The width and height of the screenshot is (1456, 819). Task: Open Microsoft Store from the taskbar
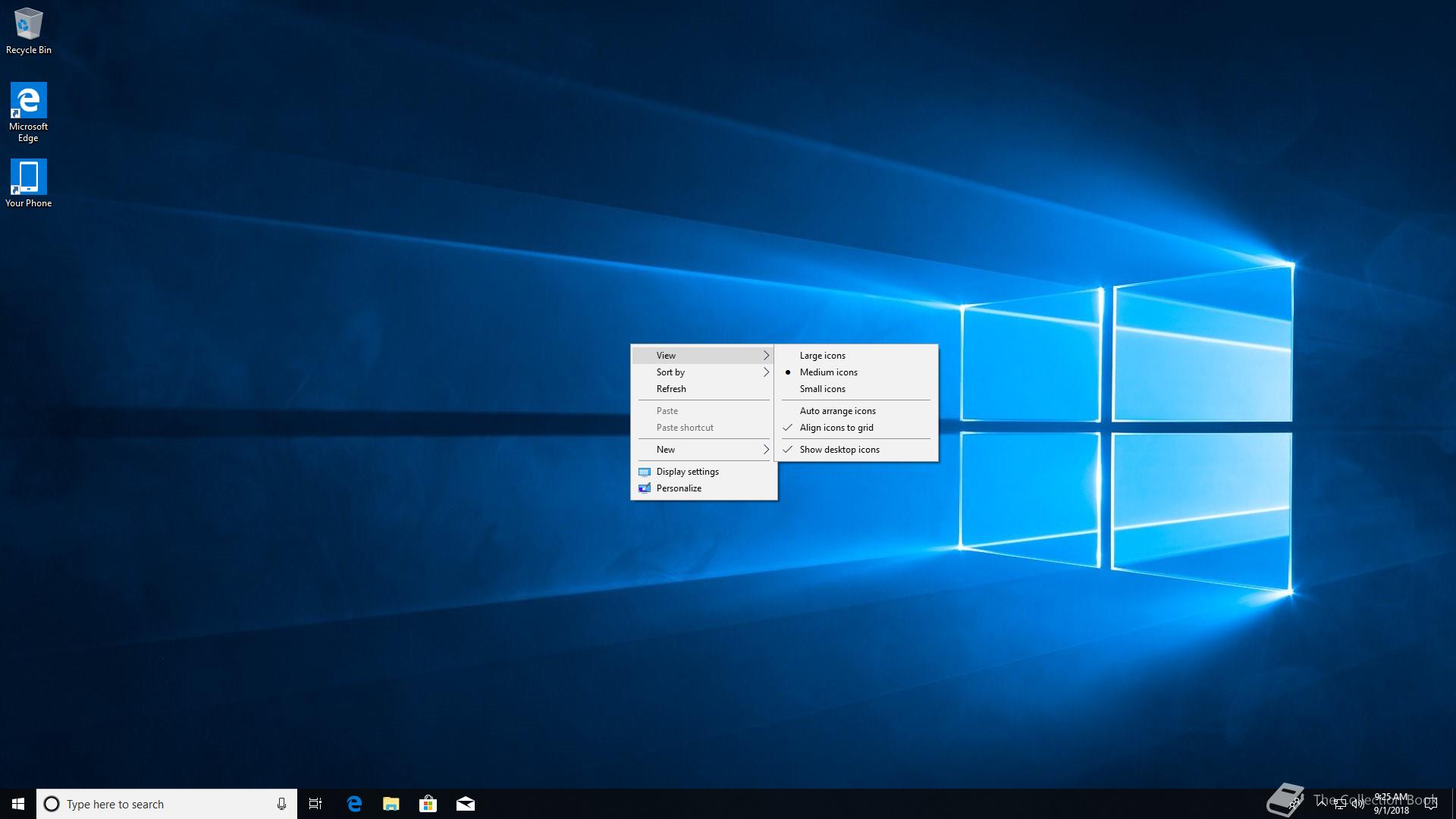coord(428,804)
